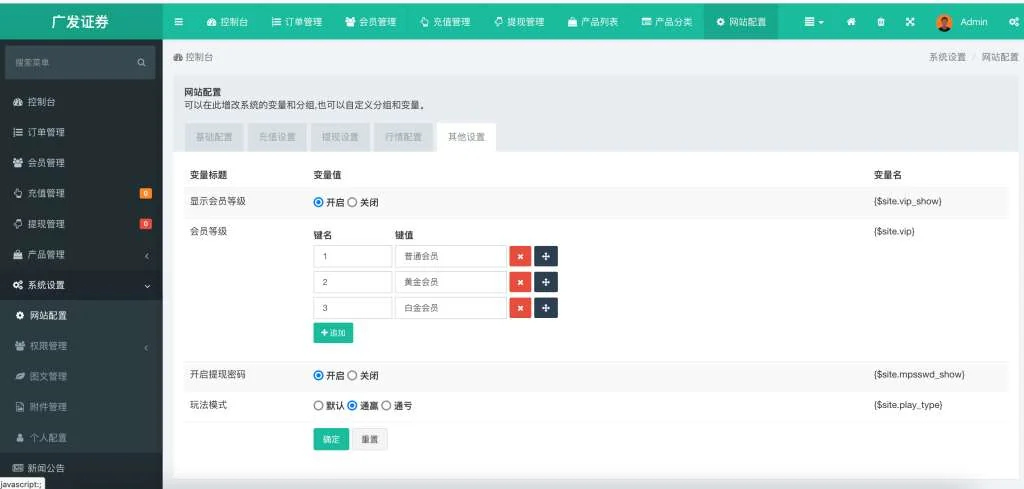The image size is (1024, 489).
Task: Choose 通赢 for 玩法模式
Action: tap(352, 405)
